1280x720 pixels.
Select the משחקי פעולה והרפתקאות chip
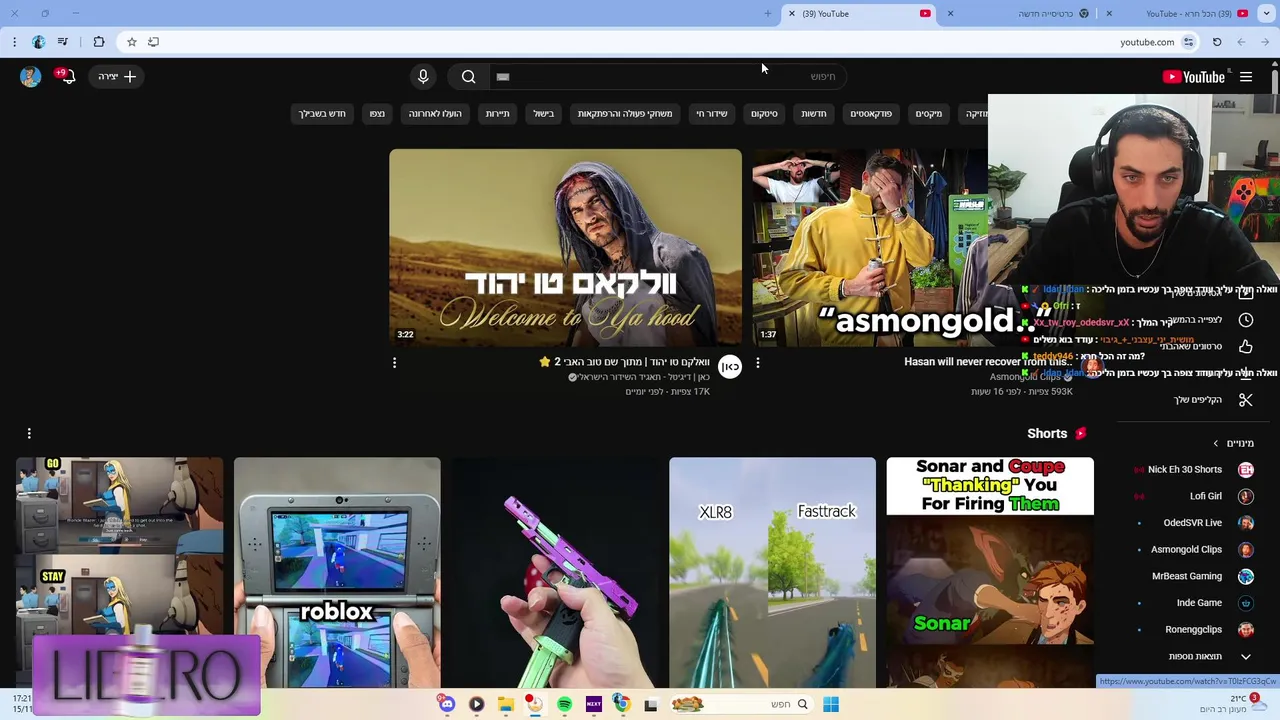[x=625, y=114]
